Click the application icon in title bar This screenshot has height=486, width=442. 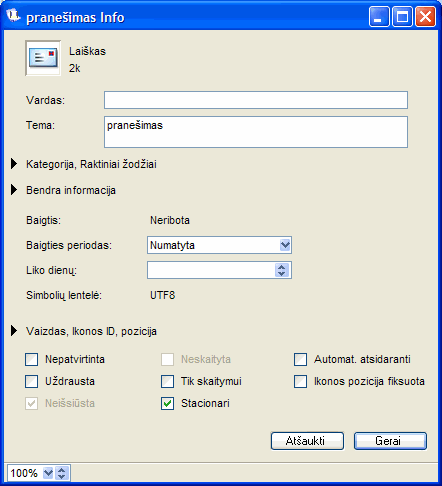pyautogui.click(x=14, y=16)
